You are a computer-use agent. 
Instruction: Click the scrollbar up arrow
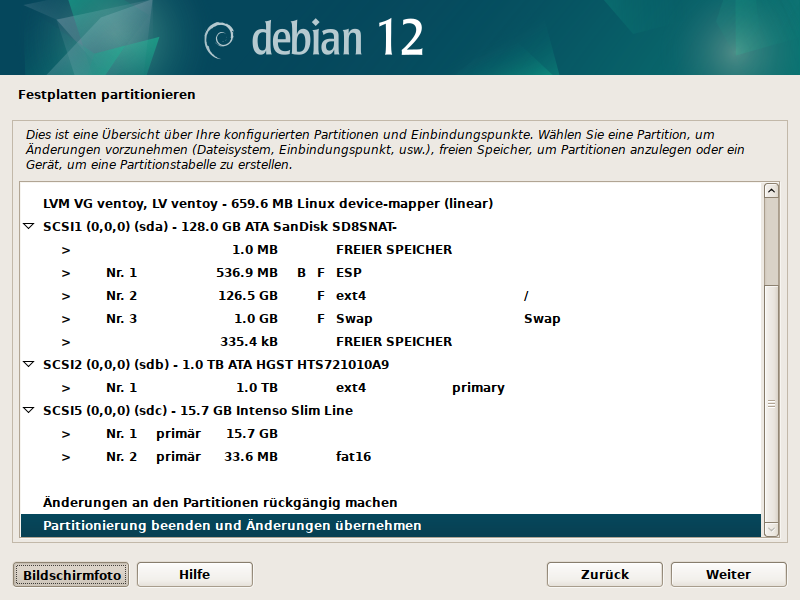(x=771, y=190)
